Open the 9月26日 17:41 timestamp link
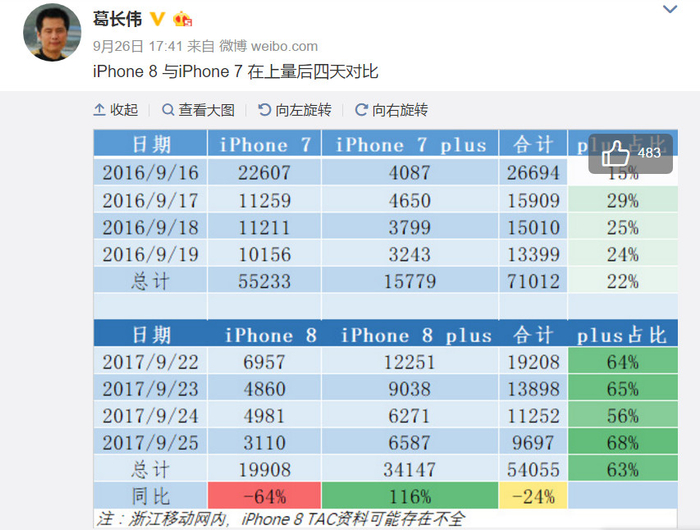The image size is (700, 530). [138, 46]
